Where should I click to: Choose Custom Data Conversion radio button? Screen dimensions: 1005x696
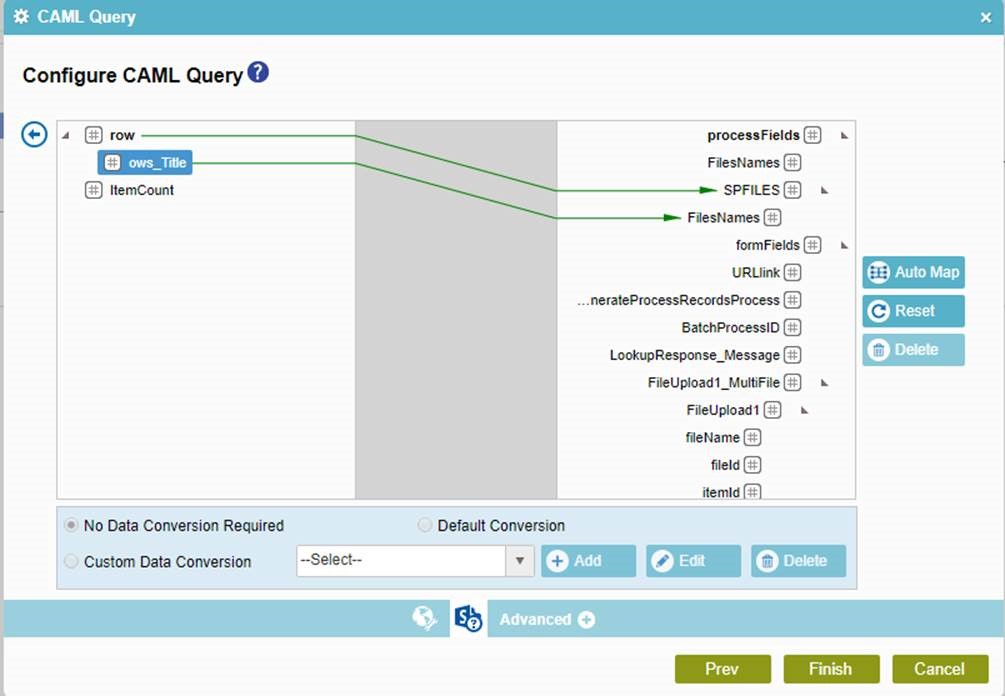pyautogui.click(x=71, y=562)
